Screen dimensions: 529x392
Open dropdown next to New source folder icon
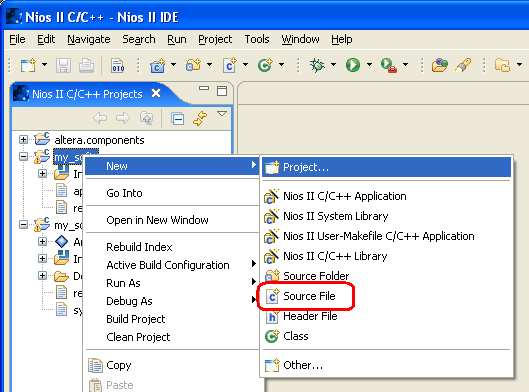click(x=209, y=64)
